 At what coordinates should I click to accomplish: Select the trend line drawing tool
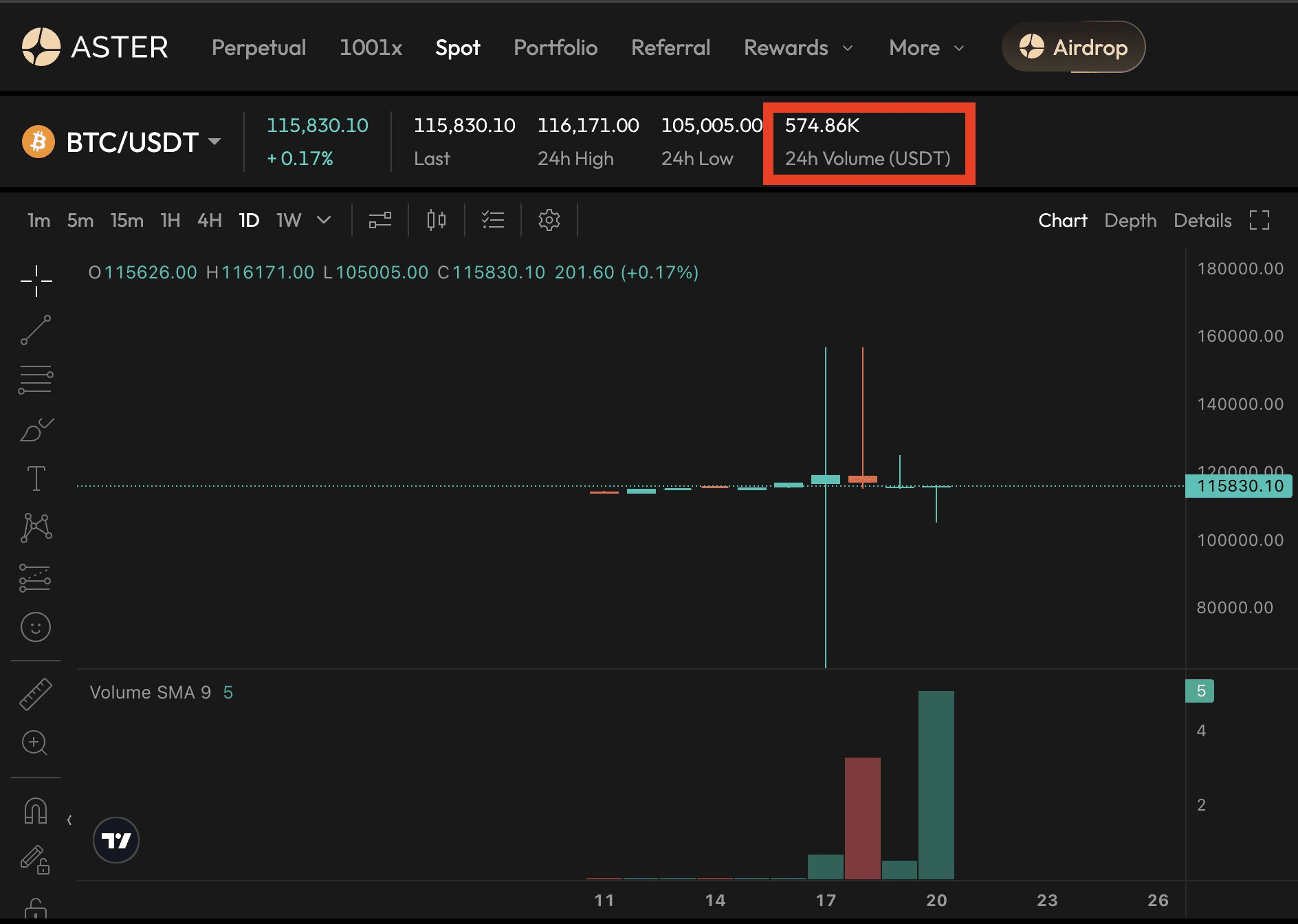36,330
